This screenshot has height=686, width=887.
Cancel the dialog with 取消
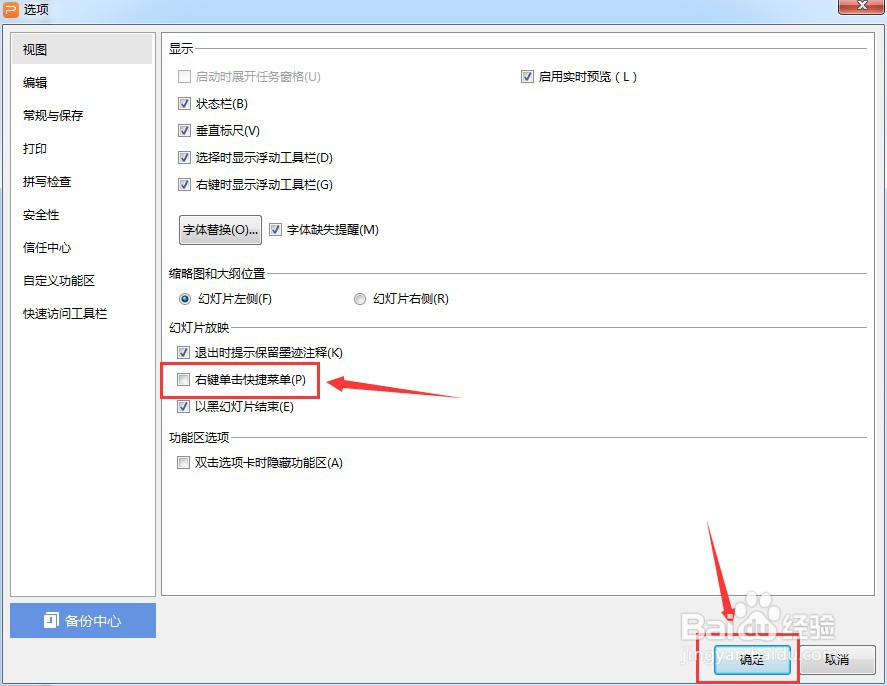point(837,659)
